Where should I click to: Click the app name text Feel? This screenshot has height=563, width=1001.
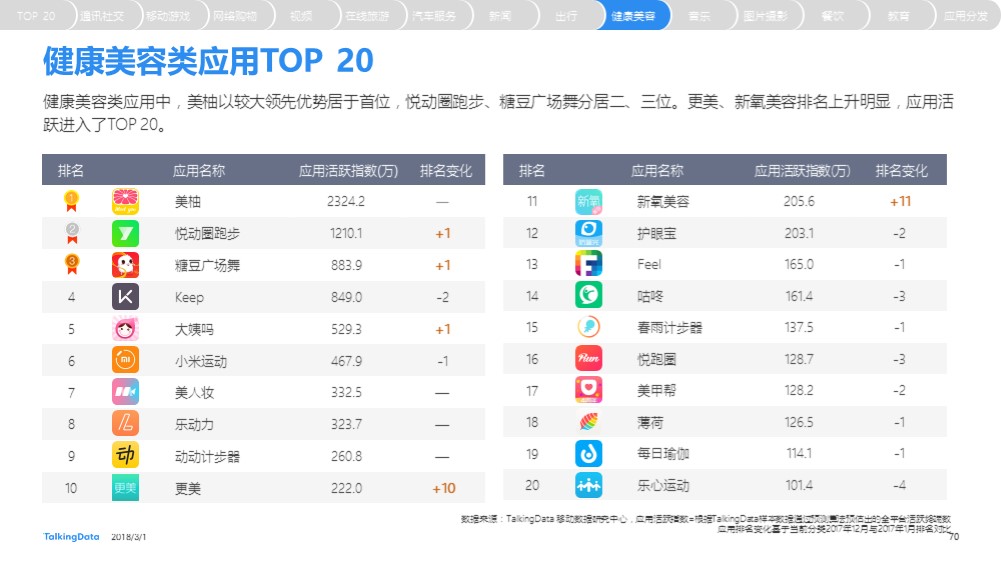649,264
